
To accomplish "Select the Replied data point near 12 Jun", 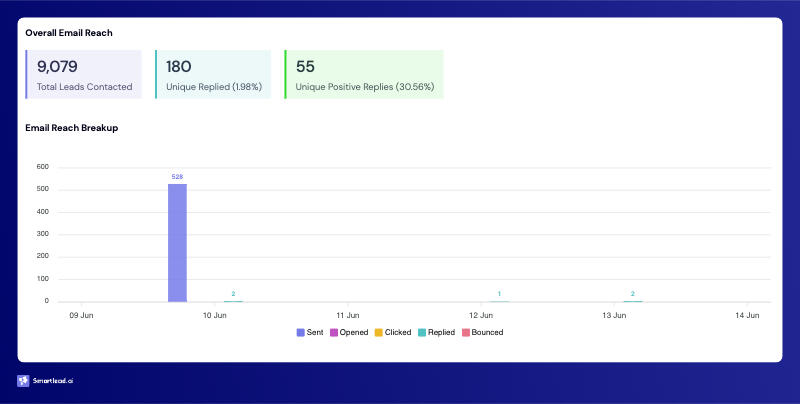I will pos(499,300).
